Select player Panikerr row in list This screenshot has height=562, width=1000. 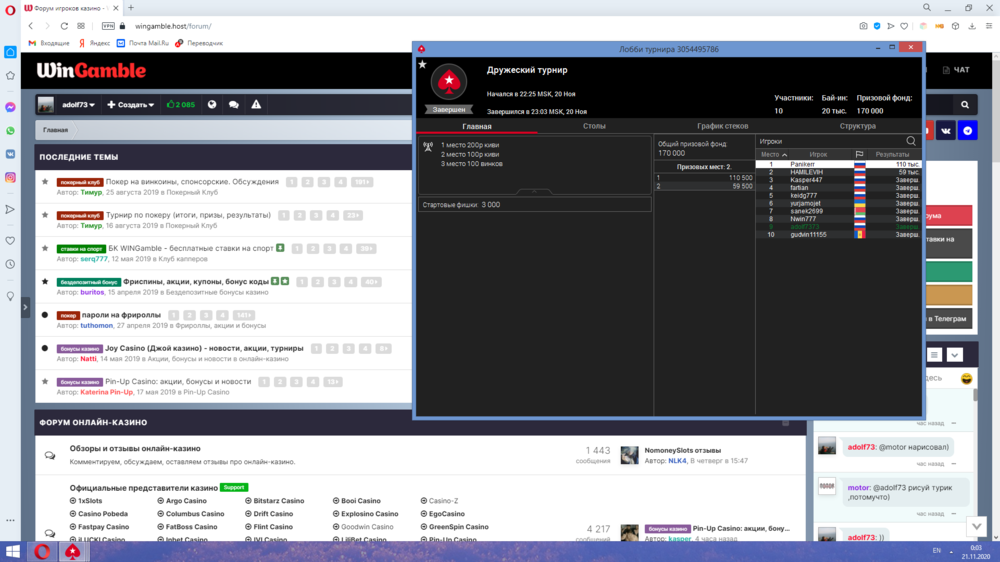click(x=804, y=164)
